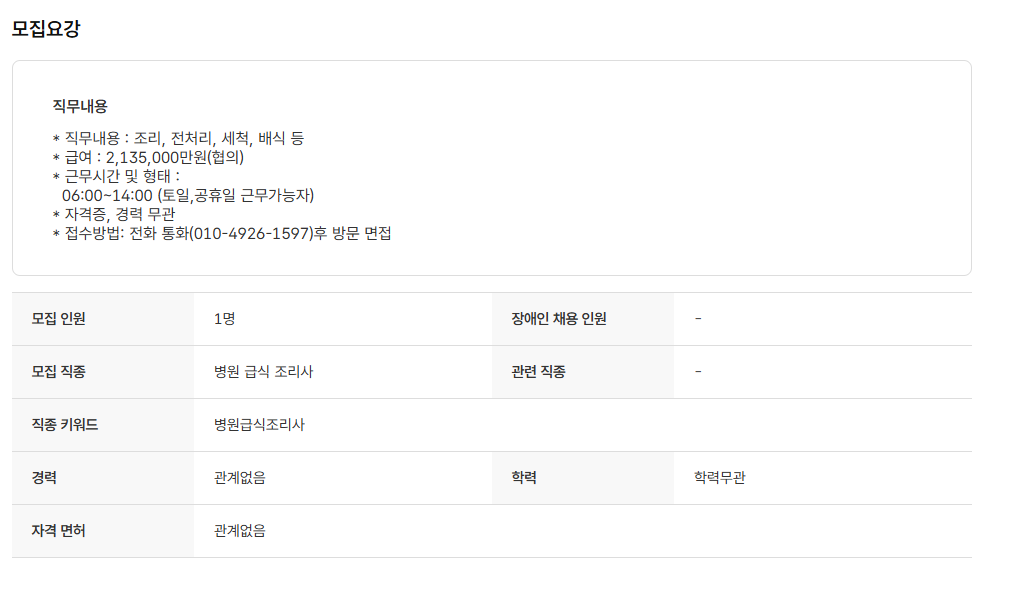The width and height of the screenshot is (1024, 595).
Task: Click the 근무시간 및 형태 line
Action: (x=116, y=176)
